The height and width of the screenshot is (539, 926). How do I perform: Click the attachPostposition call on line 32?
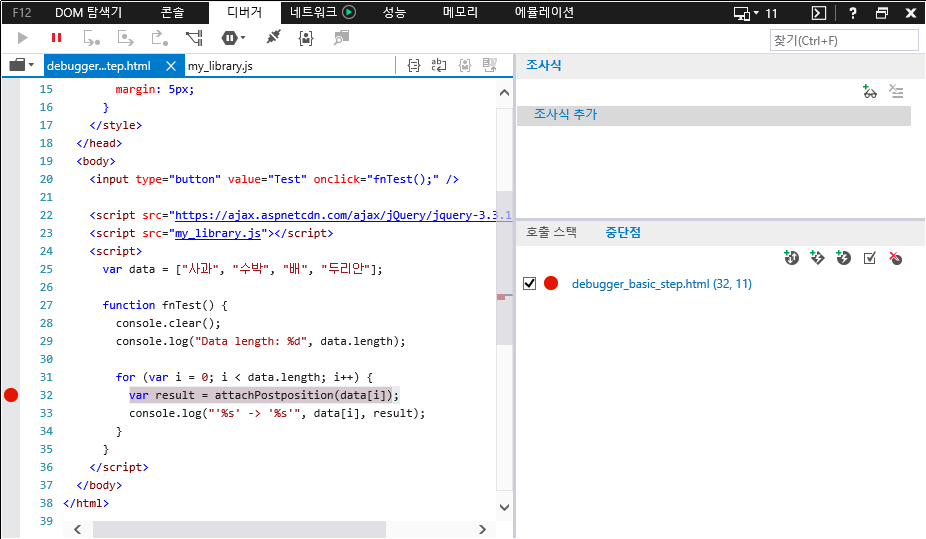(304, 395)
